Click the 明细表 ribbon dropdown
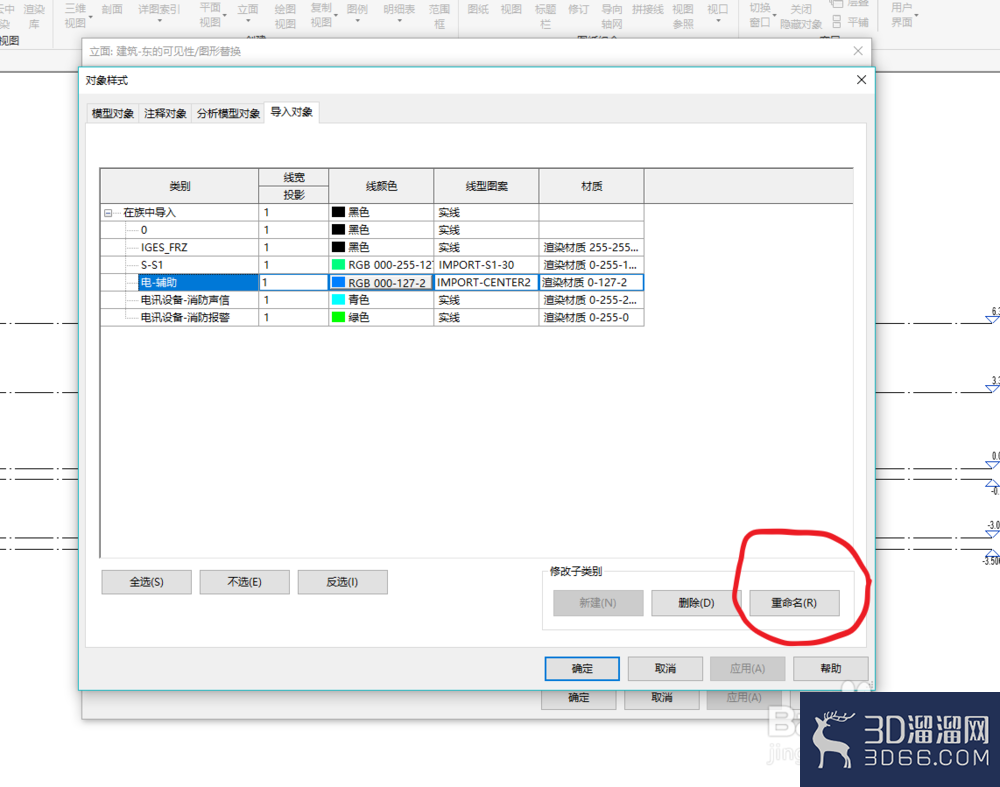The width and height of the screenshot is (1000, 787). tap(399, 13)
